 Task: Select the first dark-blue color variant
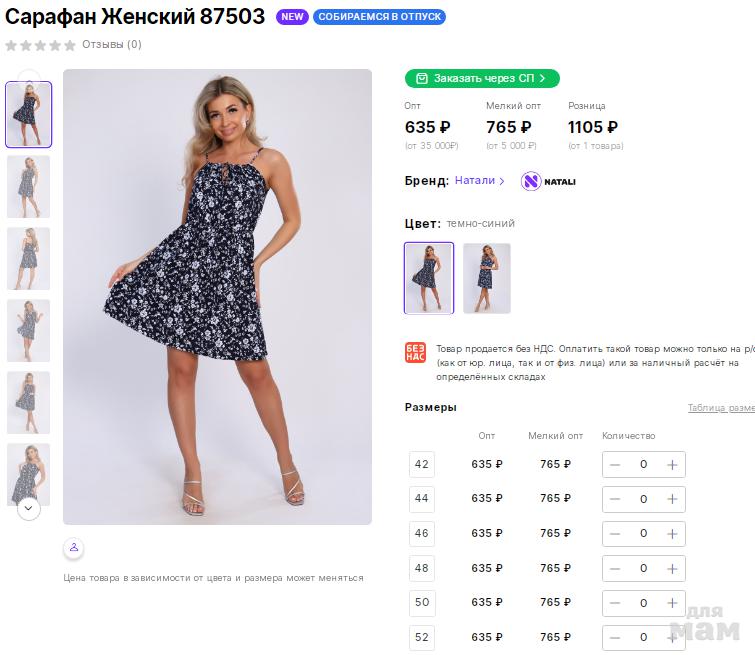(x=429, y=278)
